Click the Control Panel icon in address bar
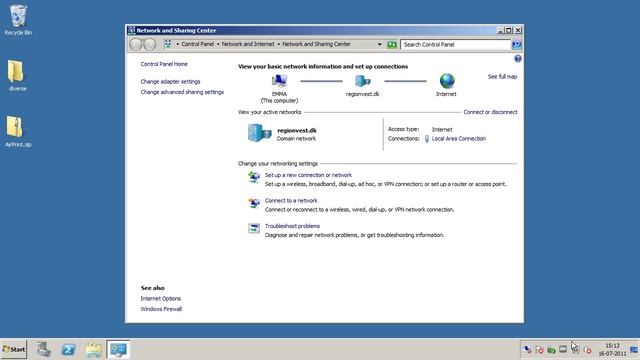Image resolution: width=640 pixels, height=360 pixels. 168,44
